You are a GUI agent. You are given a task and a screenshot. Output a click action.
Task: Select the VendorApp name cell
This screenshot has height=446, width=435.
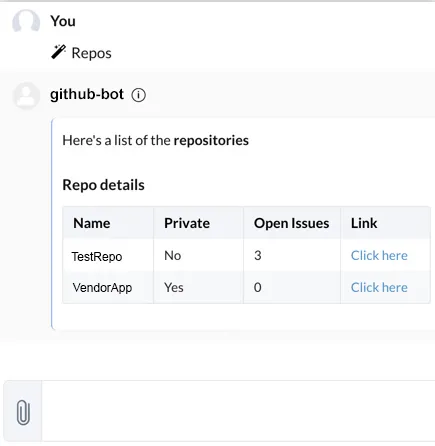tap(108, 287)
